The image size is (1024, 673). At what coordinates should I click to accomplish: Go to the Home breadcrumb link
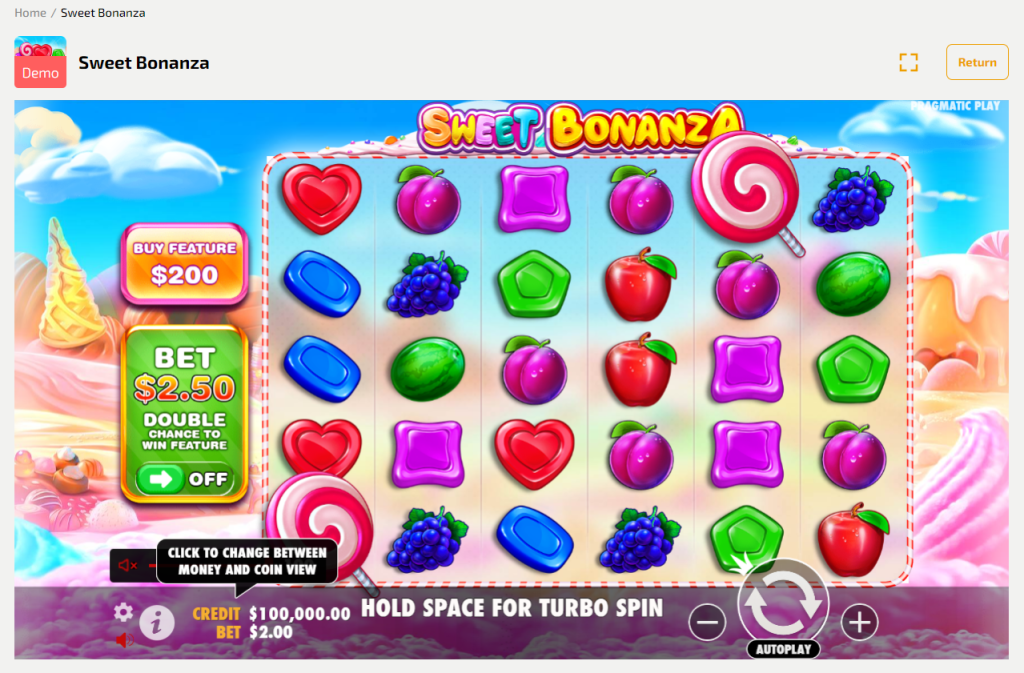30,12
